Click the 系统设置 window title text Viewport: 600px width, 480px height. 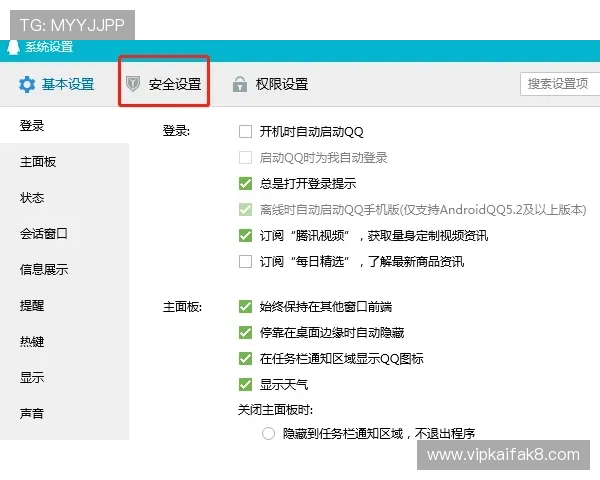[49, 47]
